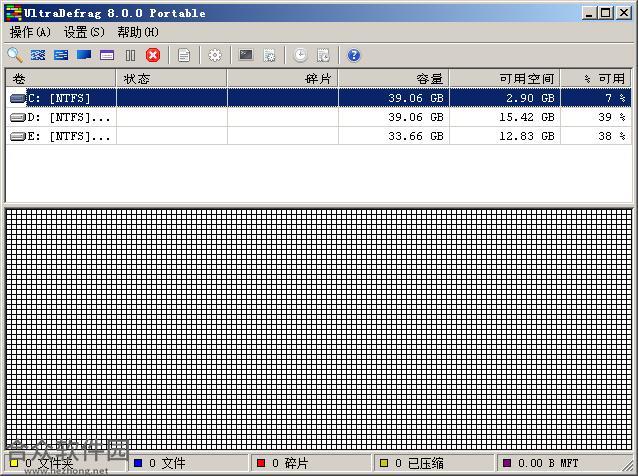Screen dimensions: 638x476
Task: Open the clock scheduler toolbar icon
Action: (300, 55)
